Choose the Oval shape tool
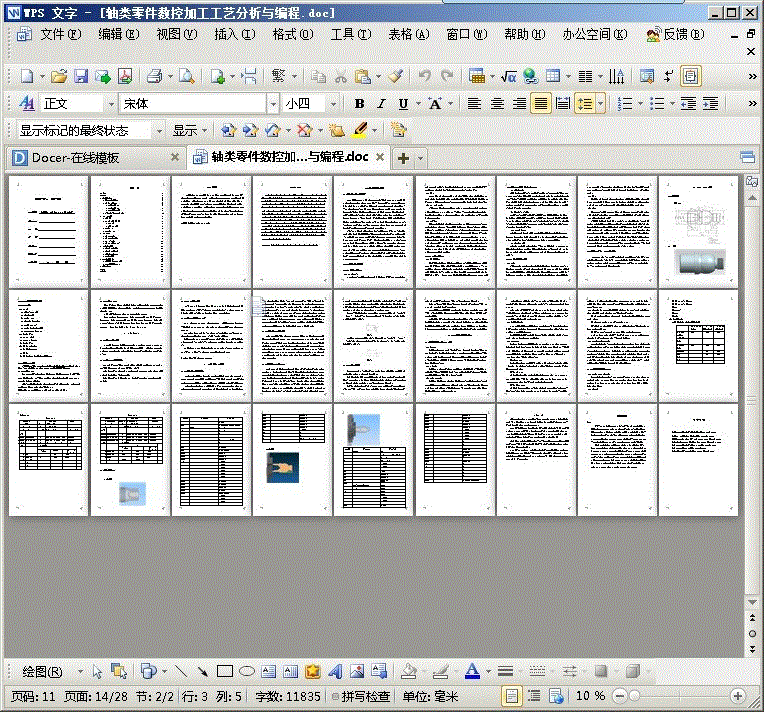Image resolution: width=764 pixels, height=712 pixels. coord(247,672)
